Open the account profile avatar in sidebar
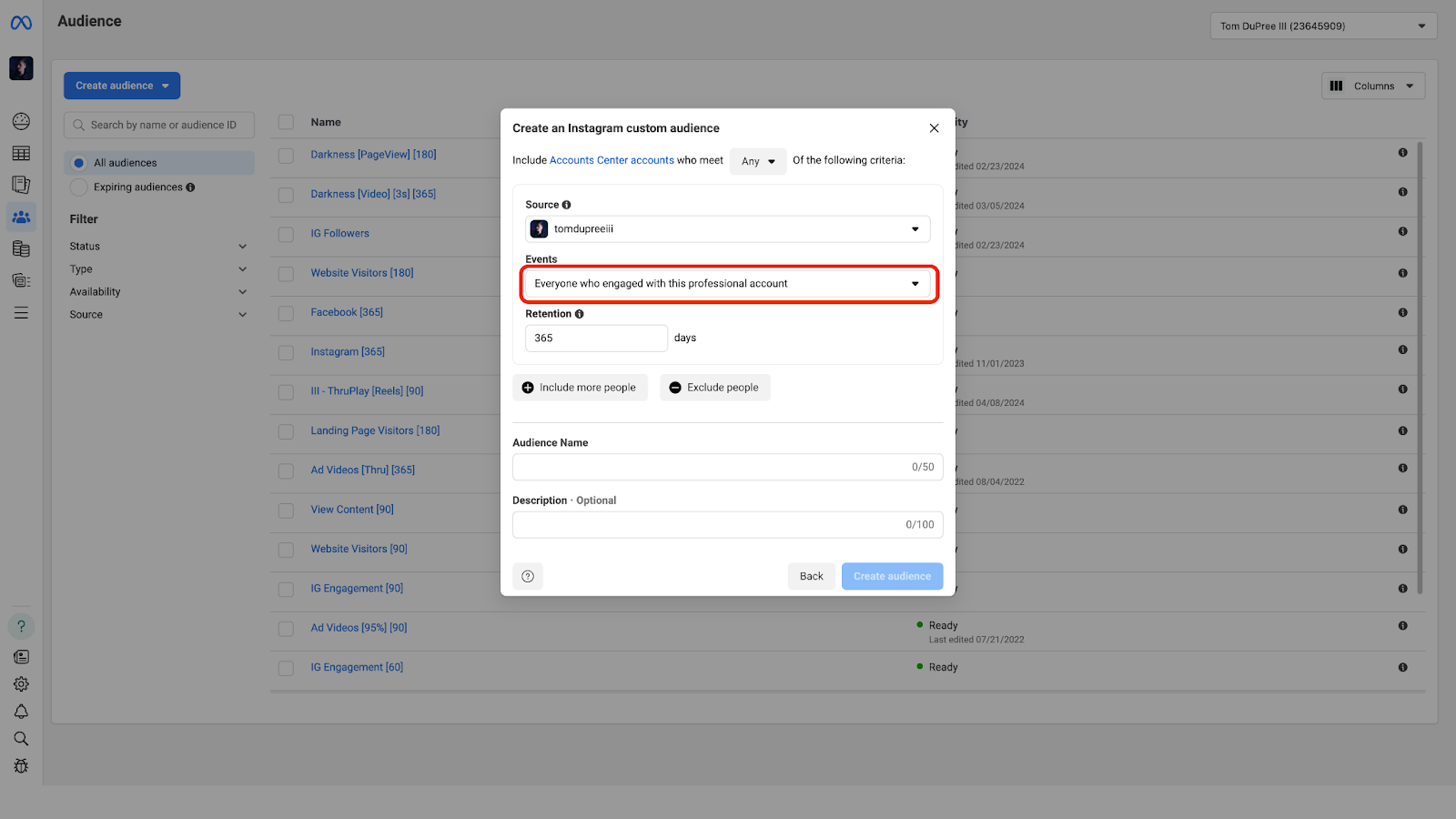1456x819 pixels. (21, 68)
